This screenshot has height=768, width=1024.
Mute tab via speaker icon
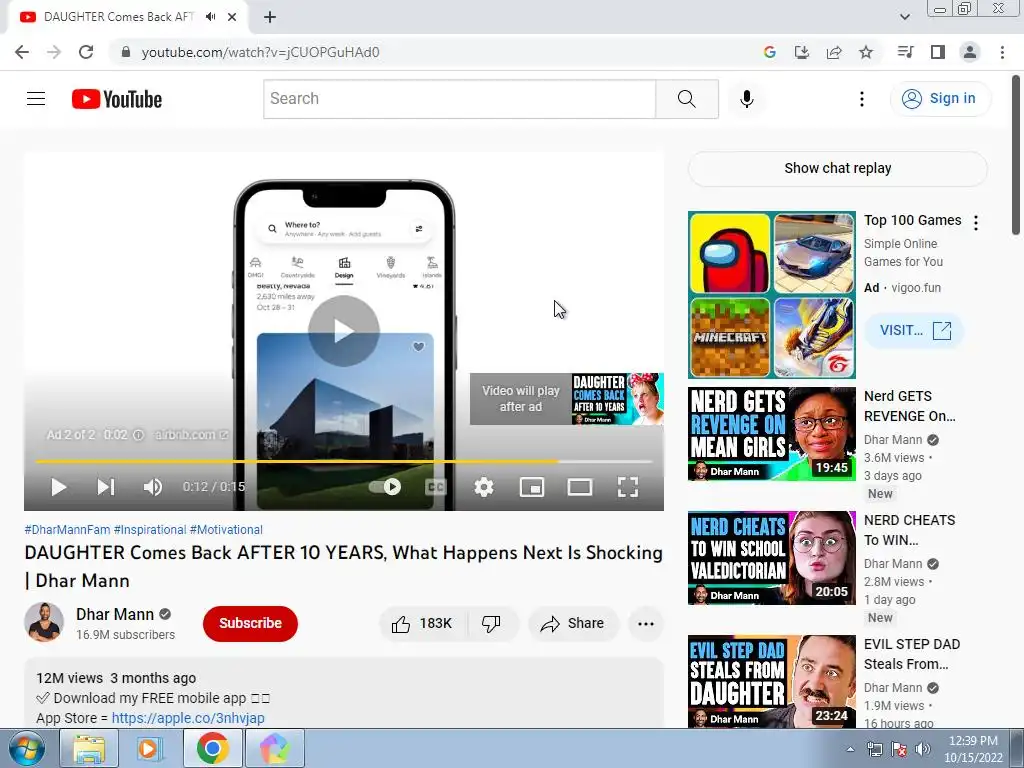(210, 17)
